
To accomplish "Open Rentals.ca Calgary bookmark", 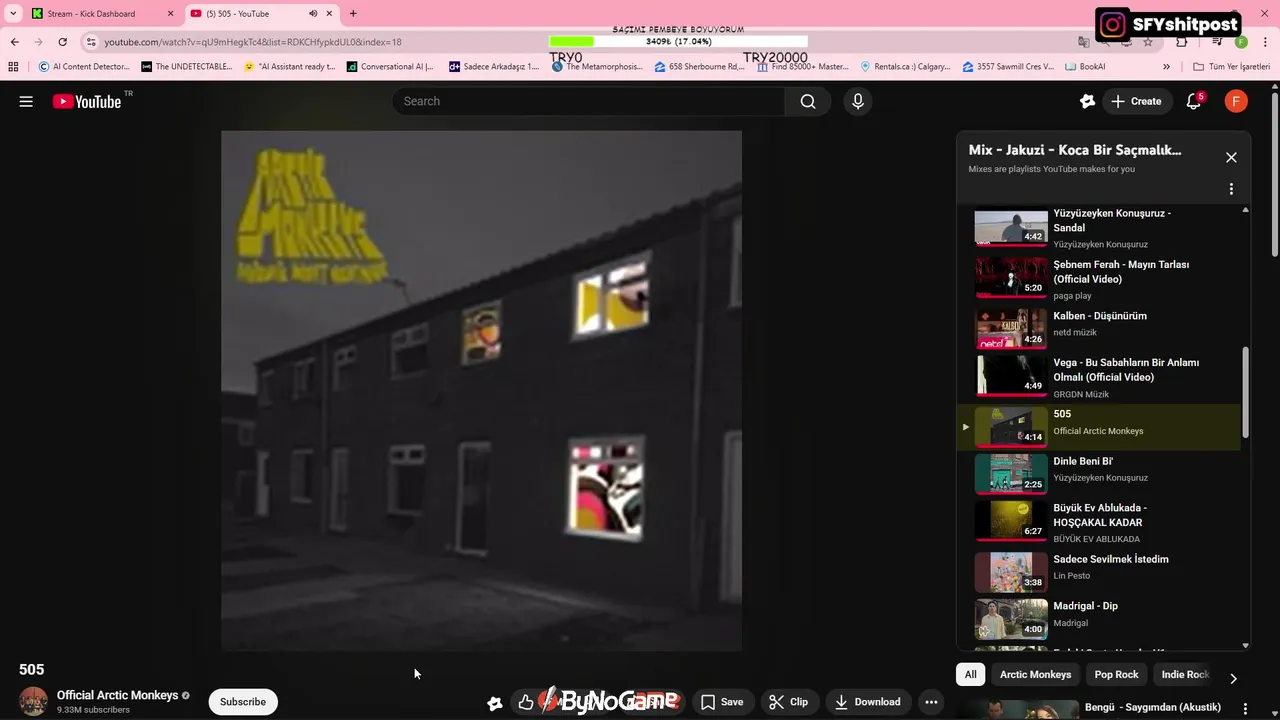I will (905, 67).
